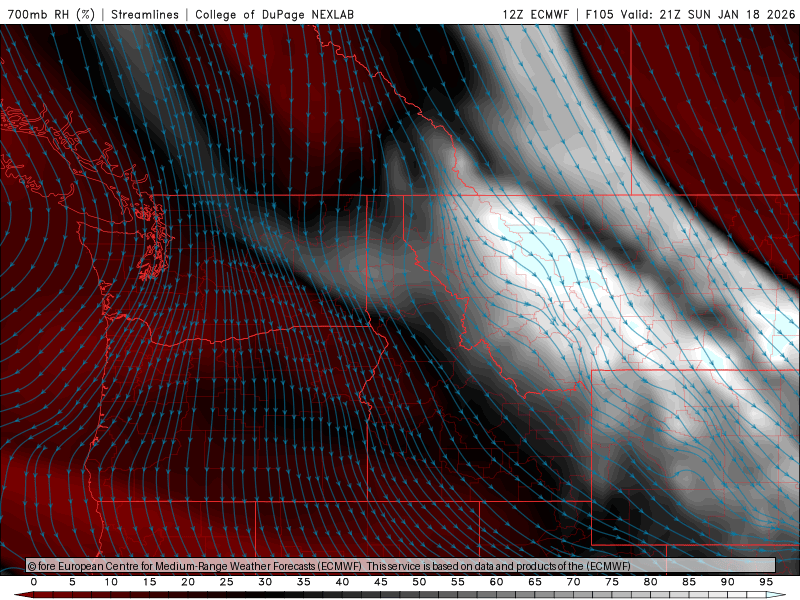Click the "0" value on the colorbar scale
Viewport: 800px width, 600px height.
click(x=34, y=582)
